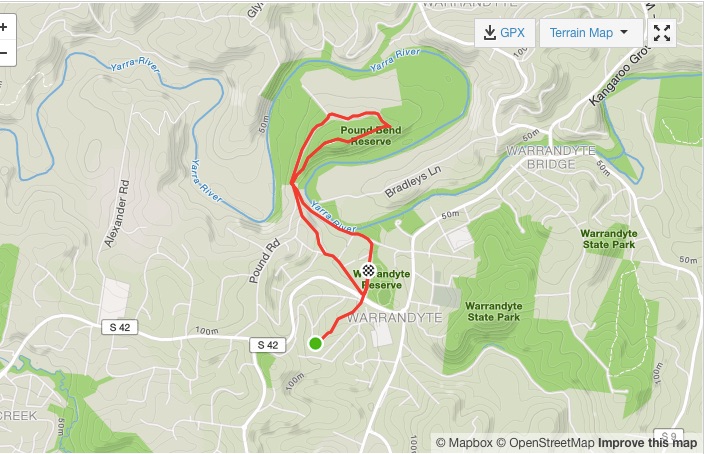Click the zoom in plus button
Image resolution: width=706 pixels, height=454 pixels.
[5, 27]
